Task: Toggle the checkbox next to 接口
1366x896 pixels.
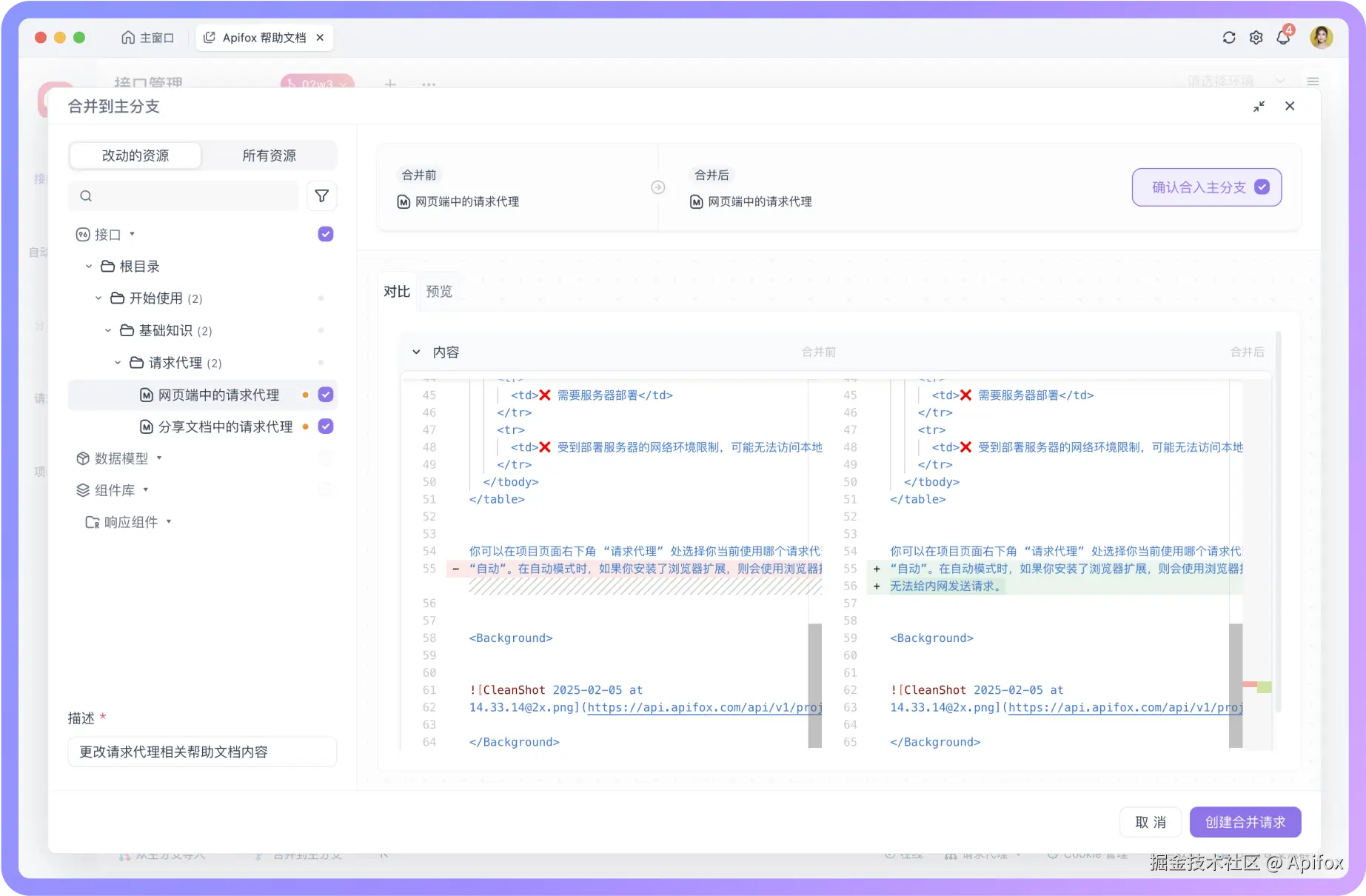Action: pyautogui.click(x=324, y=233)
